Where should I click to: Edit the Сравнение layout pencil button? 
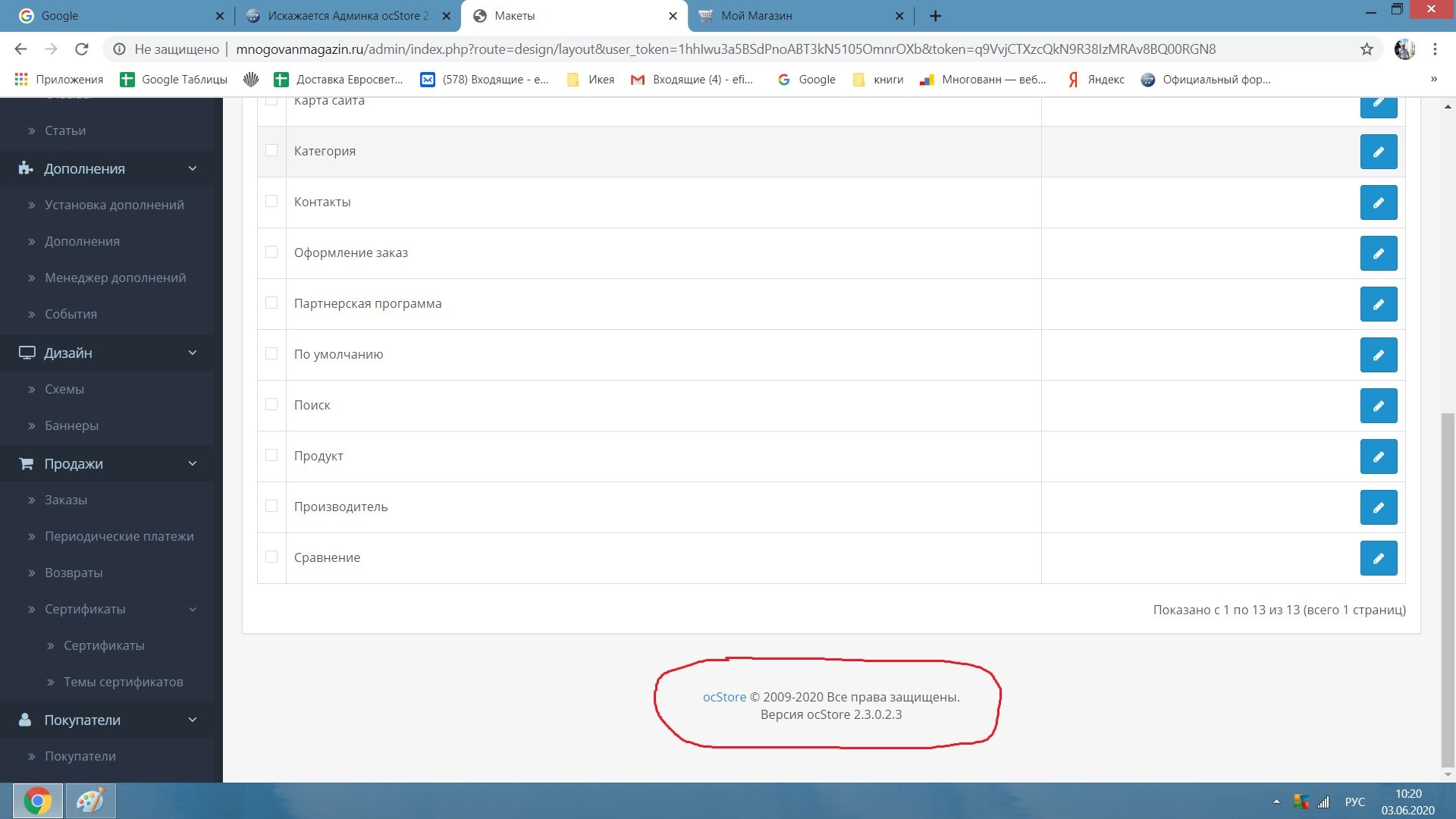point(1378,558)
